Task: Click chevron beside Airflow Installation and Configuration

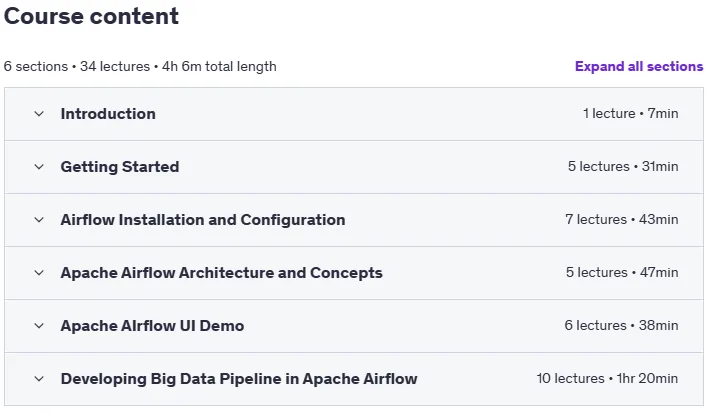Action: point(39,220)
